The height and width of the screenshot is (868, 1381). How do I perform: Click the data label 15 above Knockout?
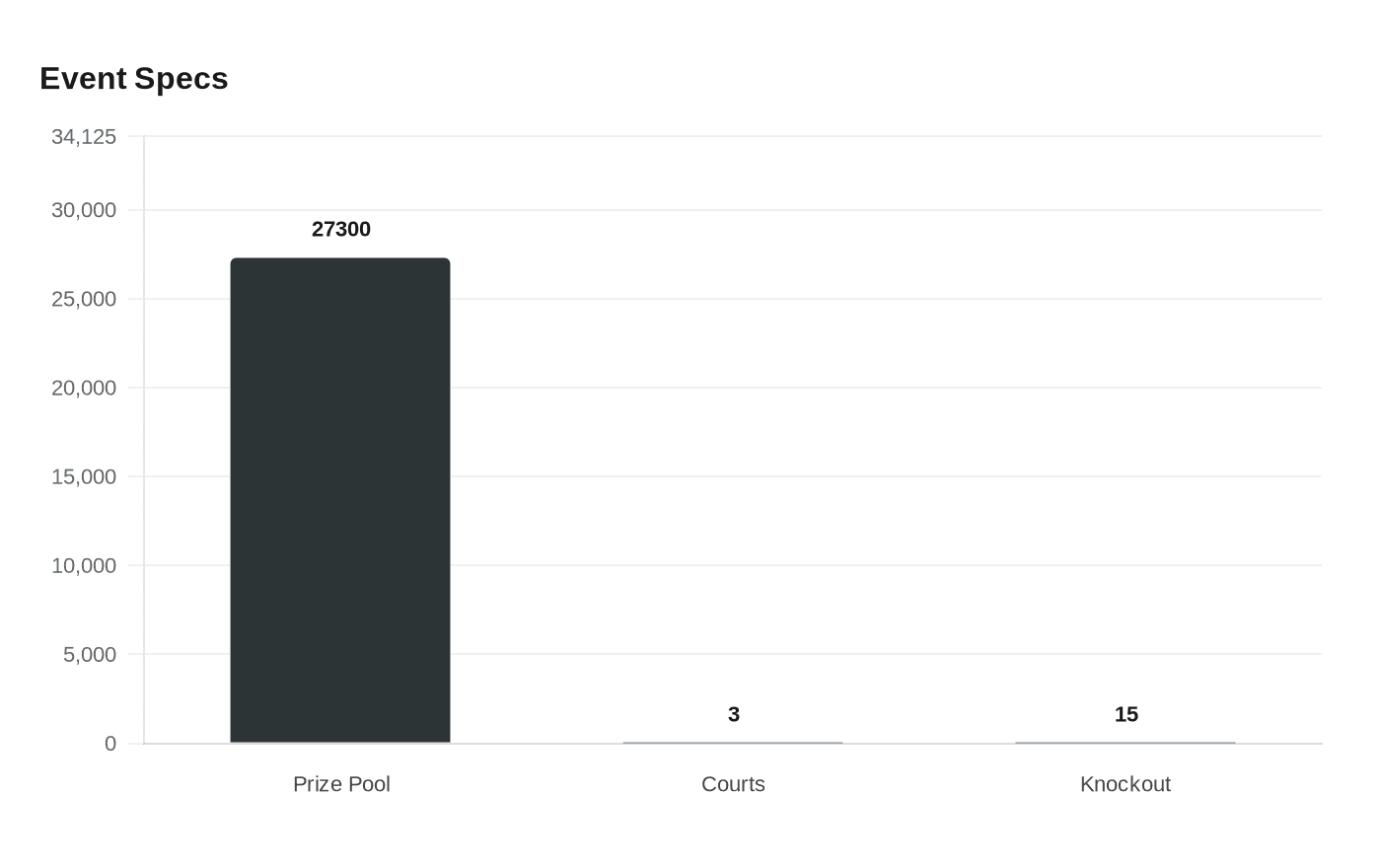pos(1127,714)
